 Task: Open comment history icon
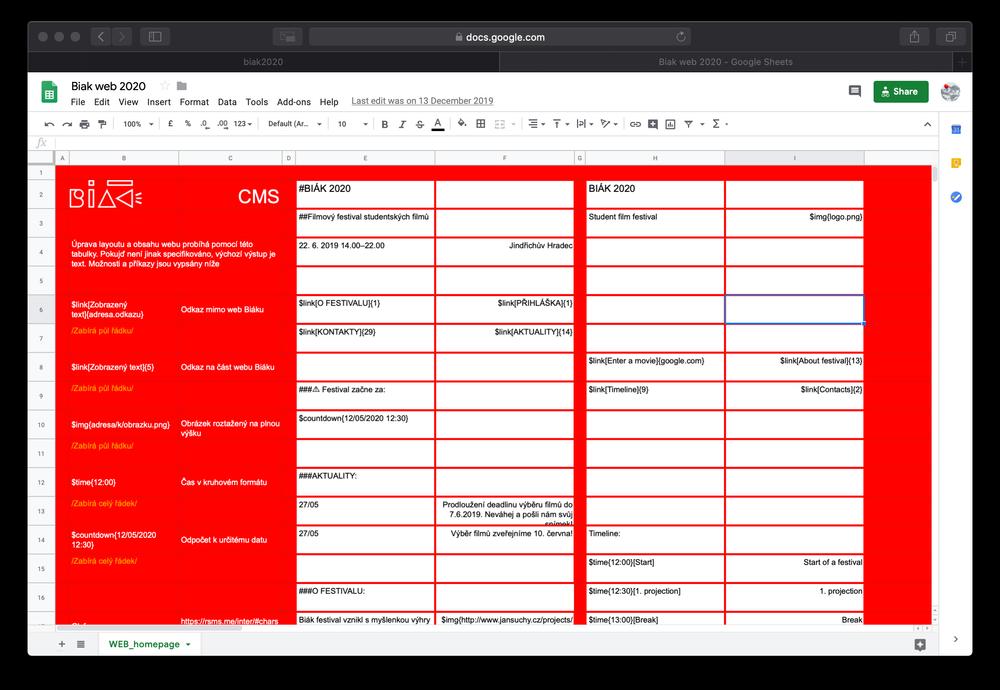[x=855, y=92]
